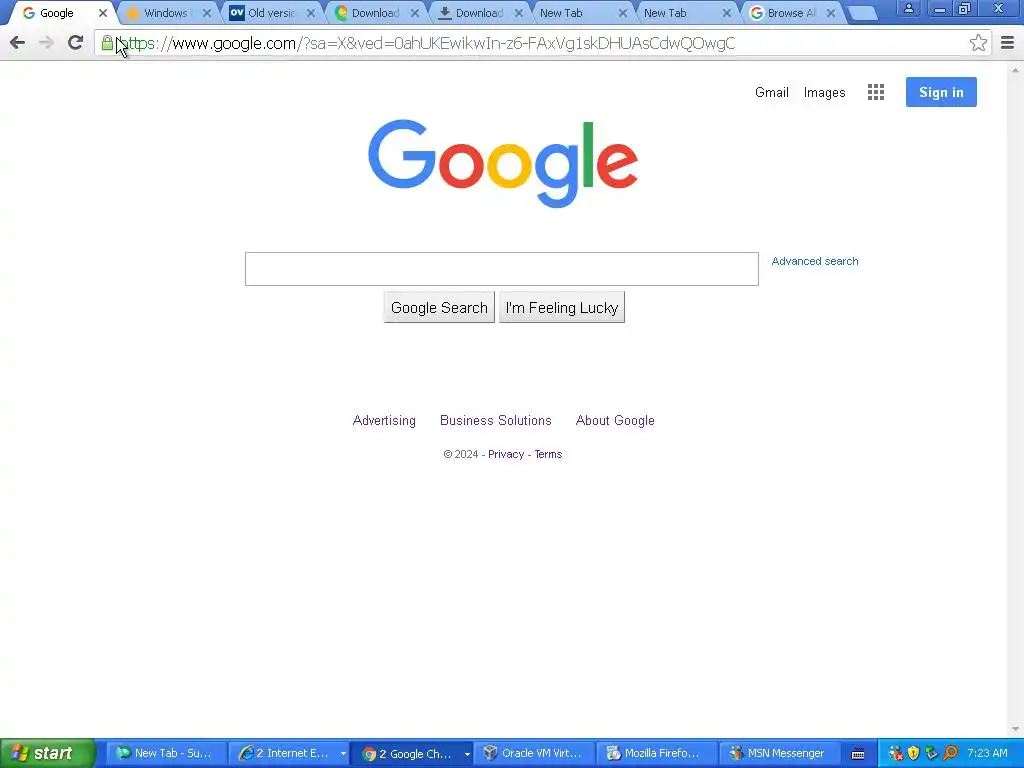The image size is (1024, 768).
Task: Open the Images link
Action: 824,93
